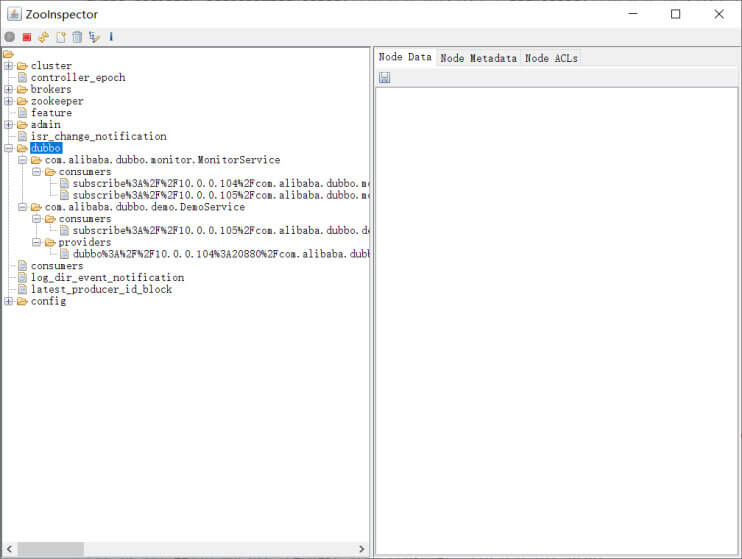Click the tree scrollbar left arrow
The width and height of the screenshot is (742, 559).
coord(9,549)
